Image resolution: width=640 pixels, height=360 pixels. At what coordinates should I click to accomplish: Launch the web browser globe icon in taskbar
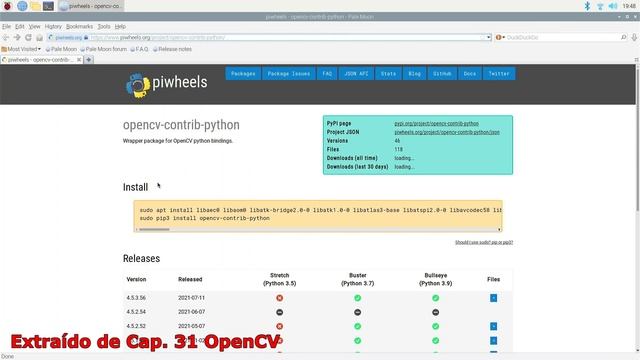coord(22,6)
